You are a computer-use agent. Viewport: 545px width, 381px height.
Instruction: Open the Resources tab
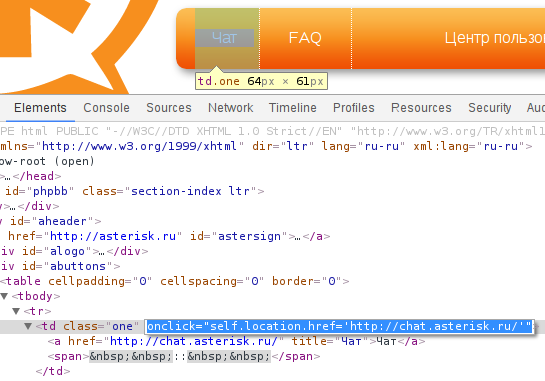[x=421, y=108]
